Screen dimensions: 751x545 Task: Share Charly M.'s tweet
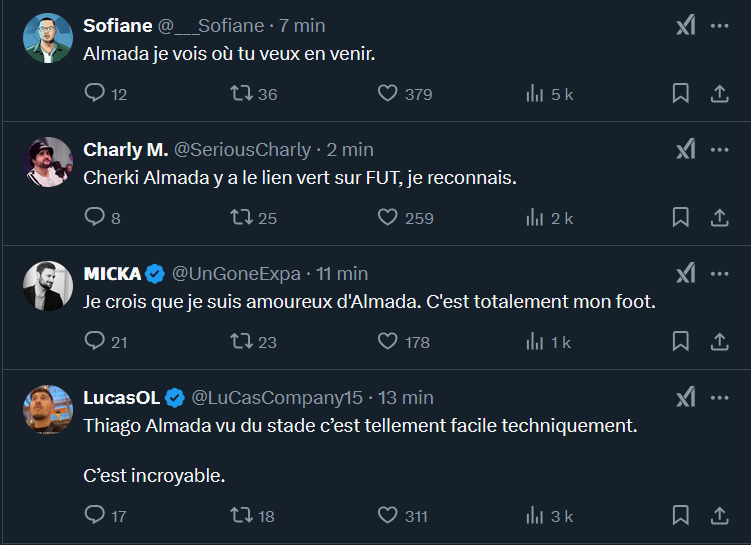point(718,217)
